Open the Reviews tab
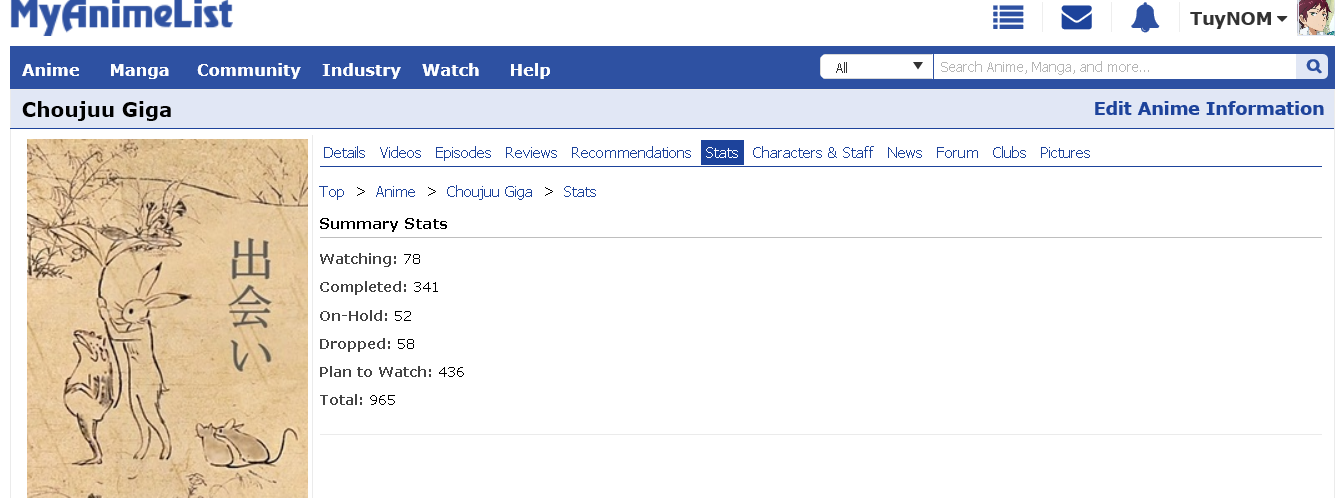The height and width of the screenshot is (498, 1342). point(531,153)
